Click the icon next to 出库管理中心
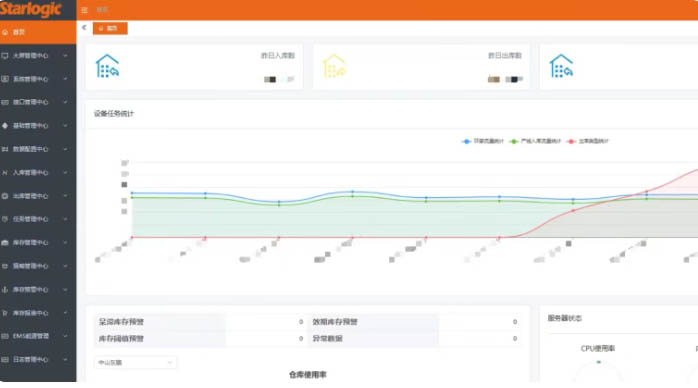Screen dimensions: 698x388 click(x=5, y=196)
